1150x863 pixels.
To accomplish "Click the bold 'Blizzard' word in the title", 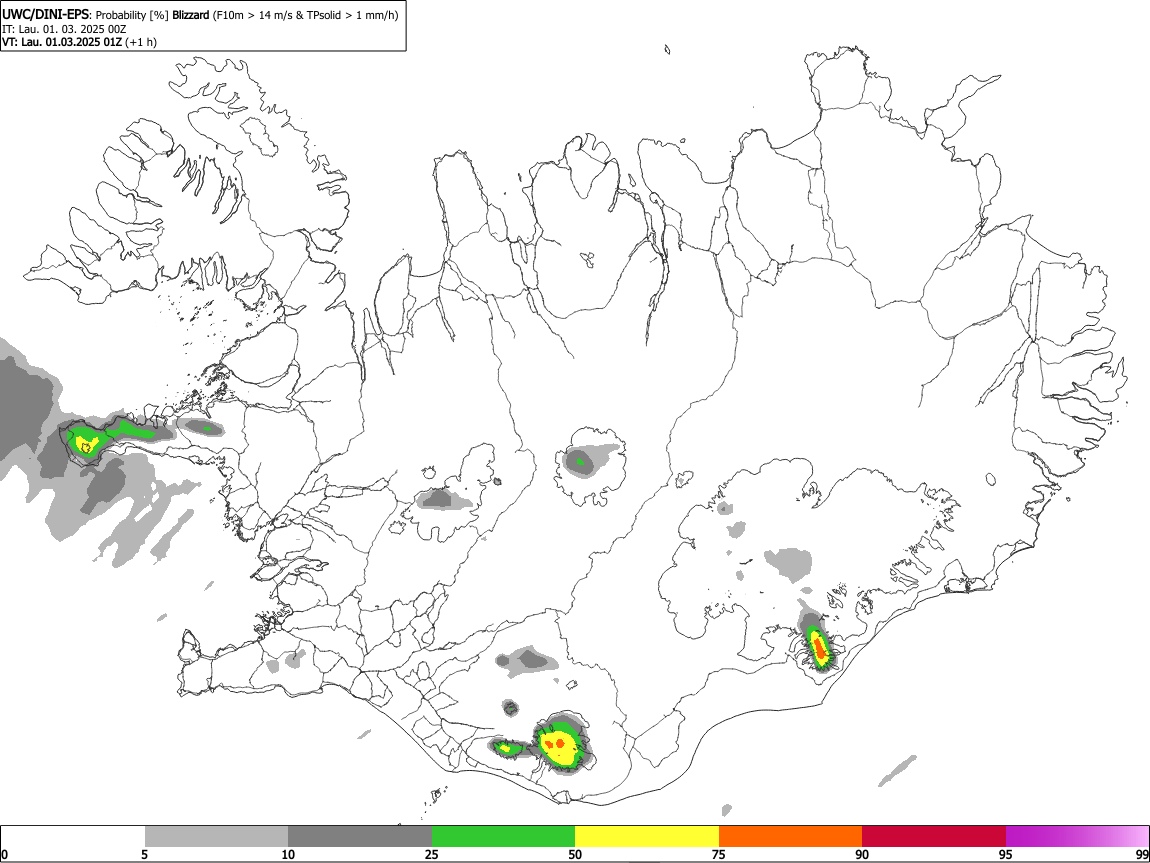I will coord(191,15).
